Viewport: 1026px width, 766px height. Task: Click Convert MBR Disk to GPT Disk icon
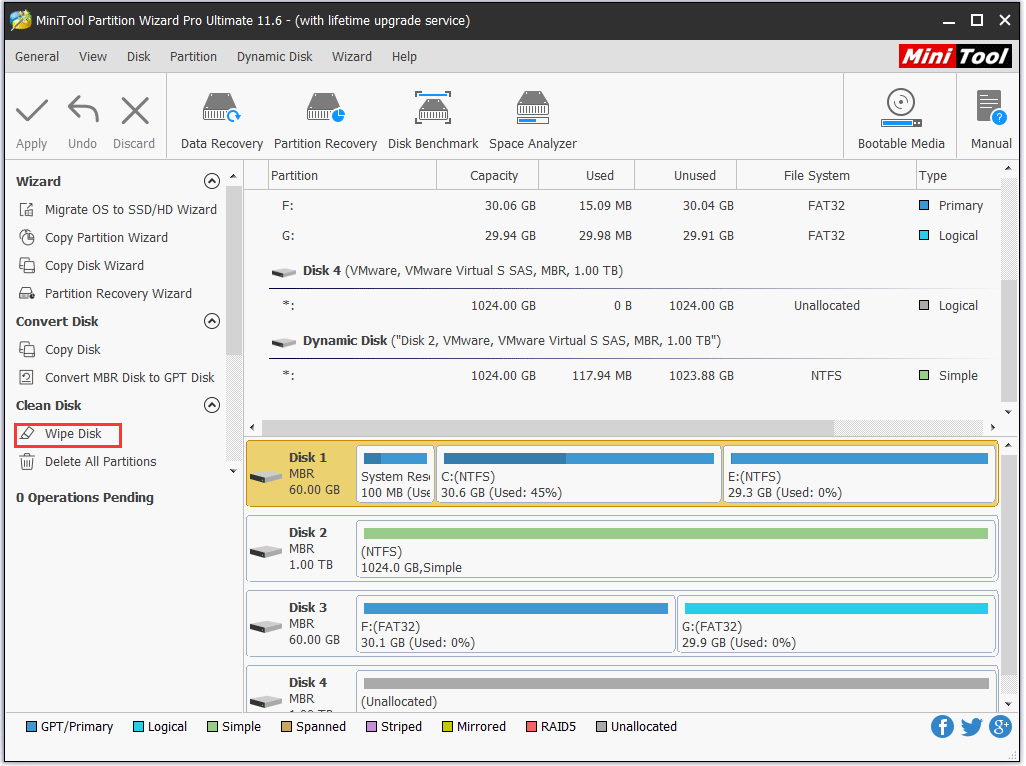pyautogui.click(x=27, y=377)
